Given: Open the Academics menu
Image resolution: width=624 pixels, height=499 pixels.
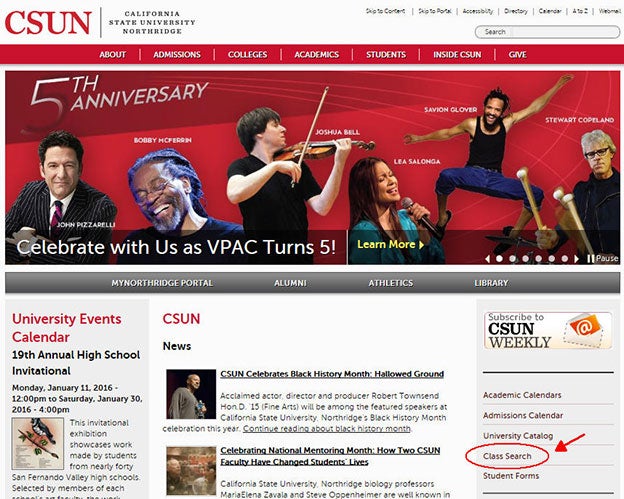Looking at the screenshot, I should coord(317,55).
